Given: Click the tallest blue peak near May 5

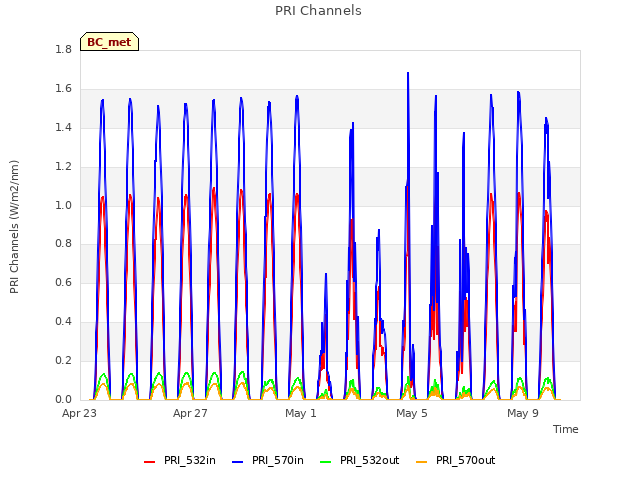Looking at the screenshot, I should pos(408,74).
